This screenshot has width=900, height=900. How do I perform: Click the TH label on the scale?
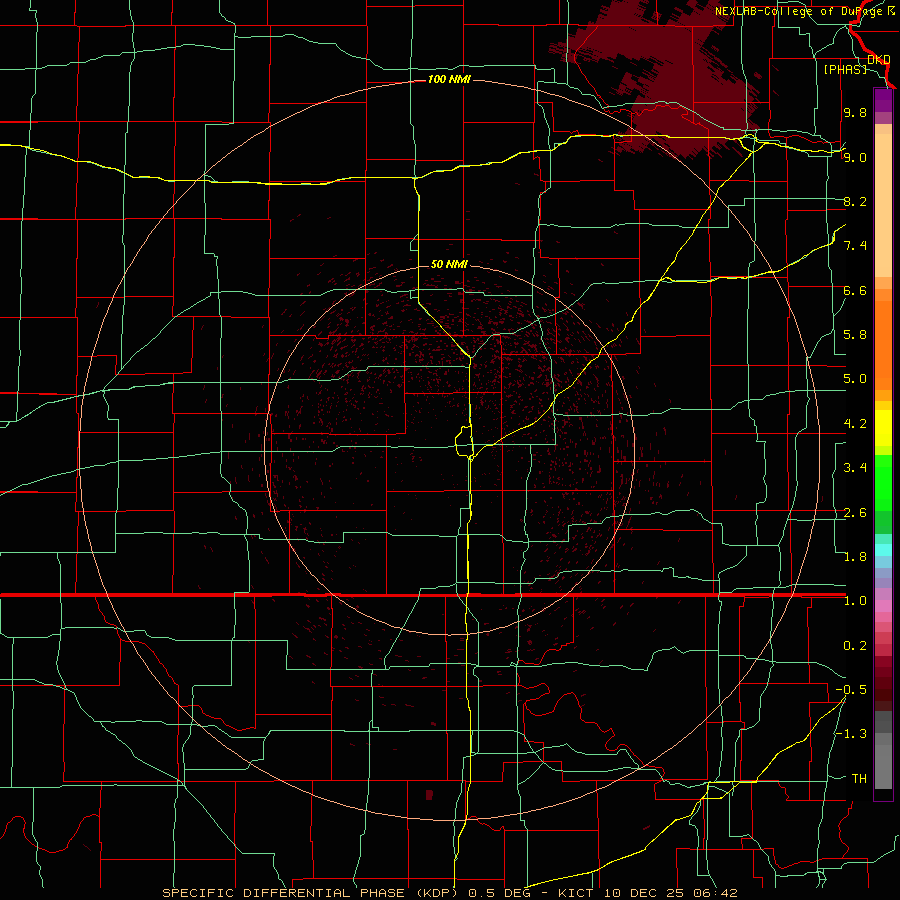pos(859,779)
